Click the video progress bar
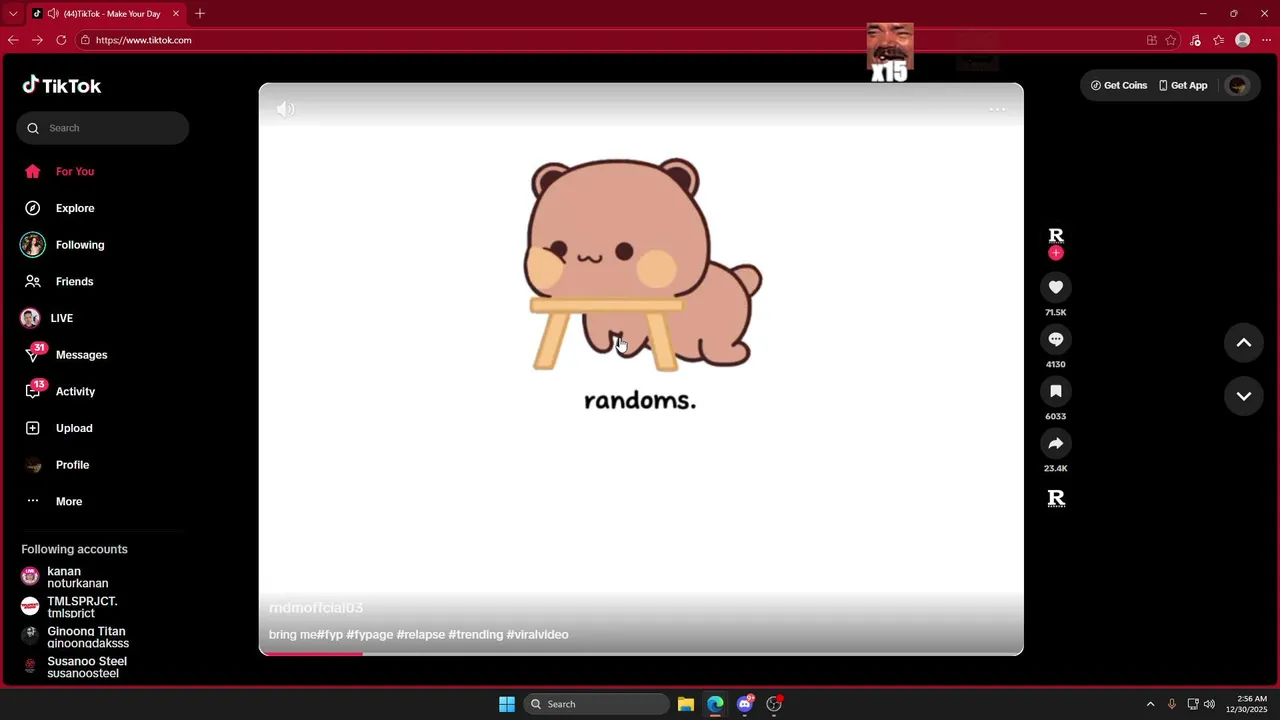The width and height of the screenshot is (1280, 720). point(641,653)
